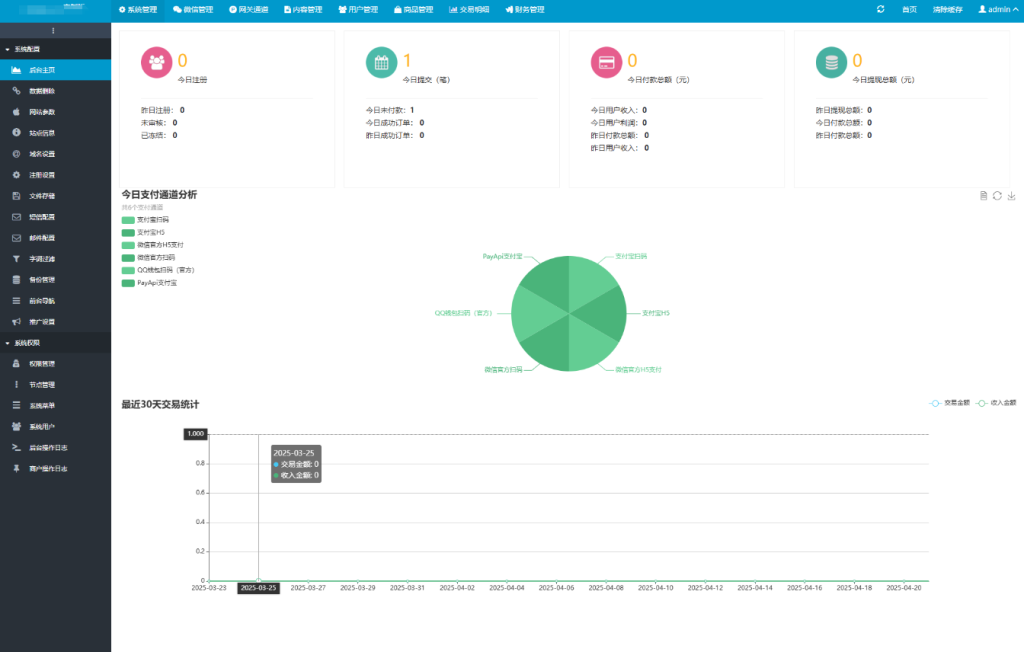
Task: Click the pink credit card payment icon
Action: coord(606,62)
